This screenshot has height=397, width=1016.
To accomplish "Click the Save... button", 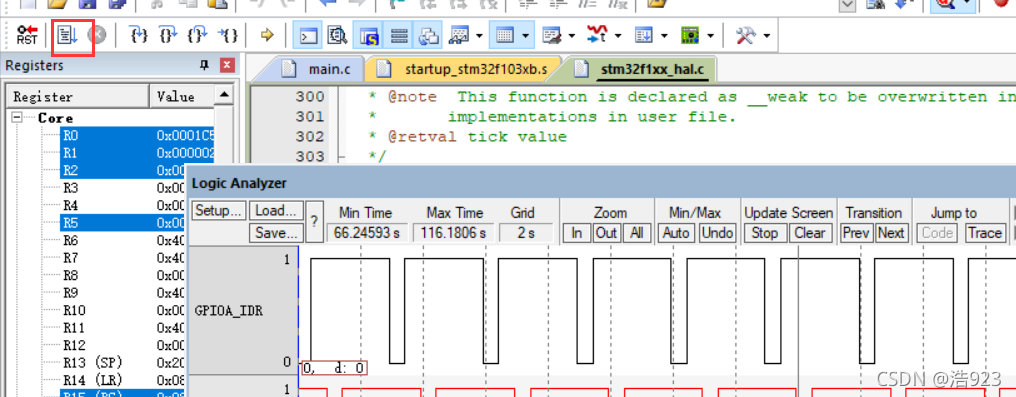I will 276,233.
